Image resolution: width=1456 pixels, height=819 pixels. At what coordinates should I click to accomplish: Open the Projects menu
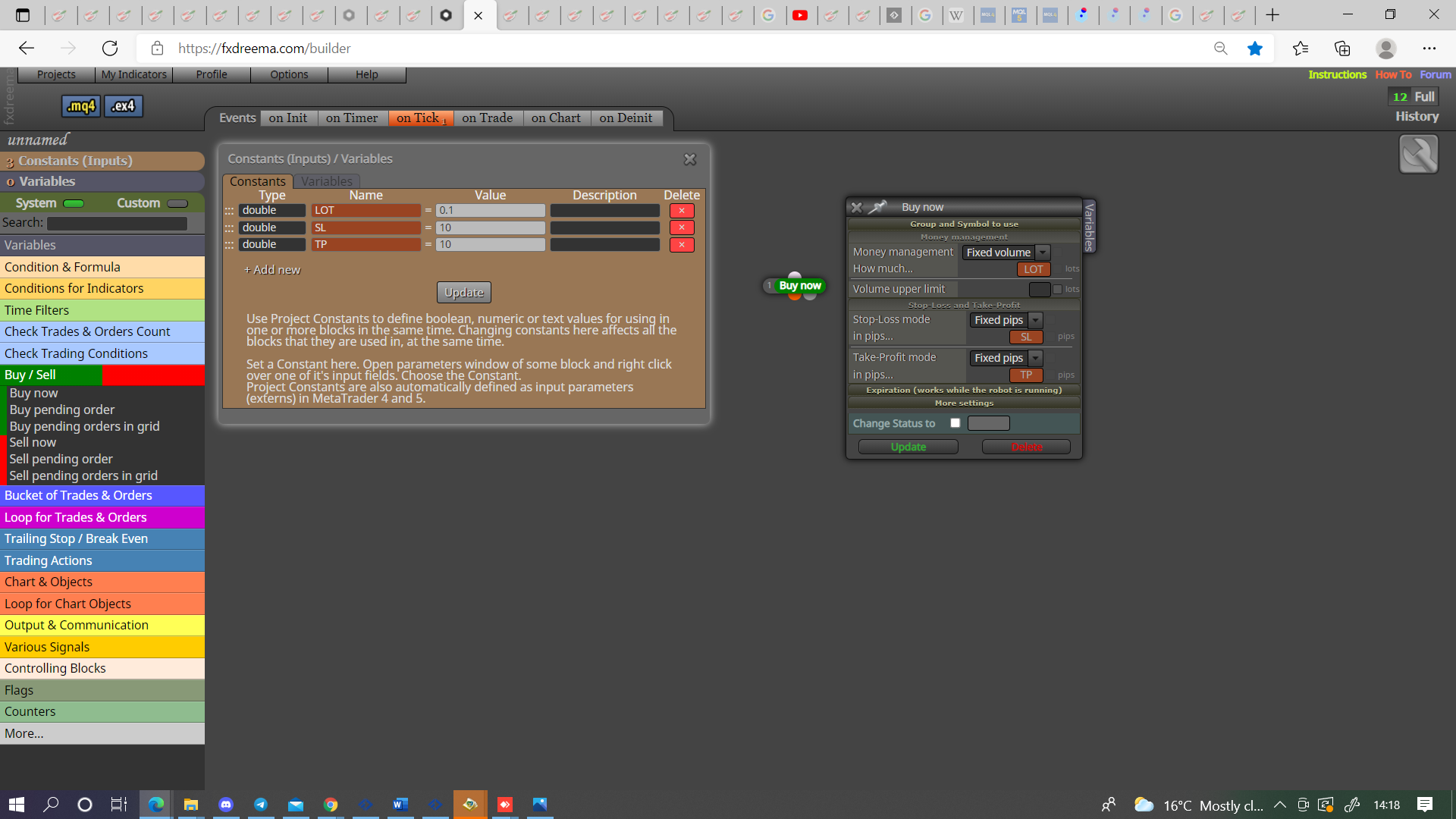coord(56,74)
